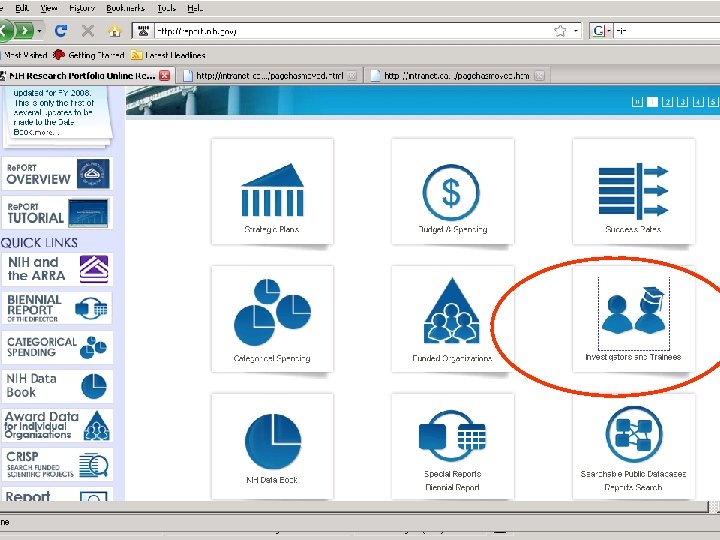720x540 pixels.
Task: Open the Categorical Spending quick link
Action: 57,347
